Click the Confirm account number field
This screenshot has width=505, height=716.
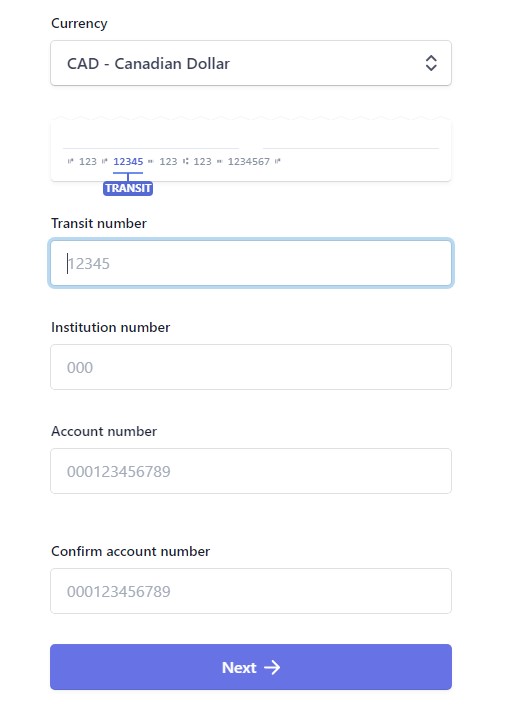(251, 591)
